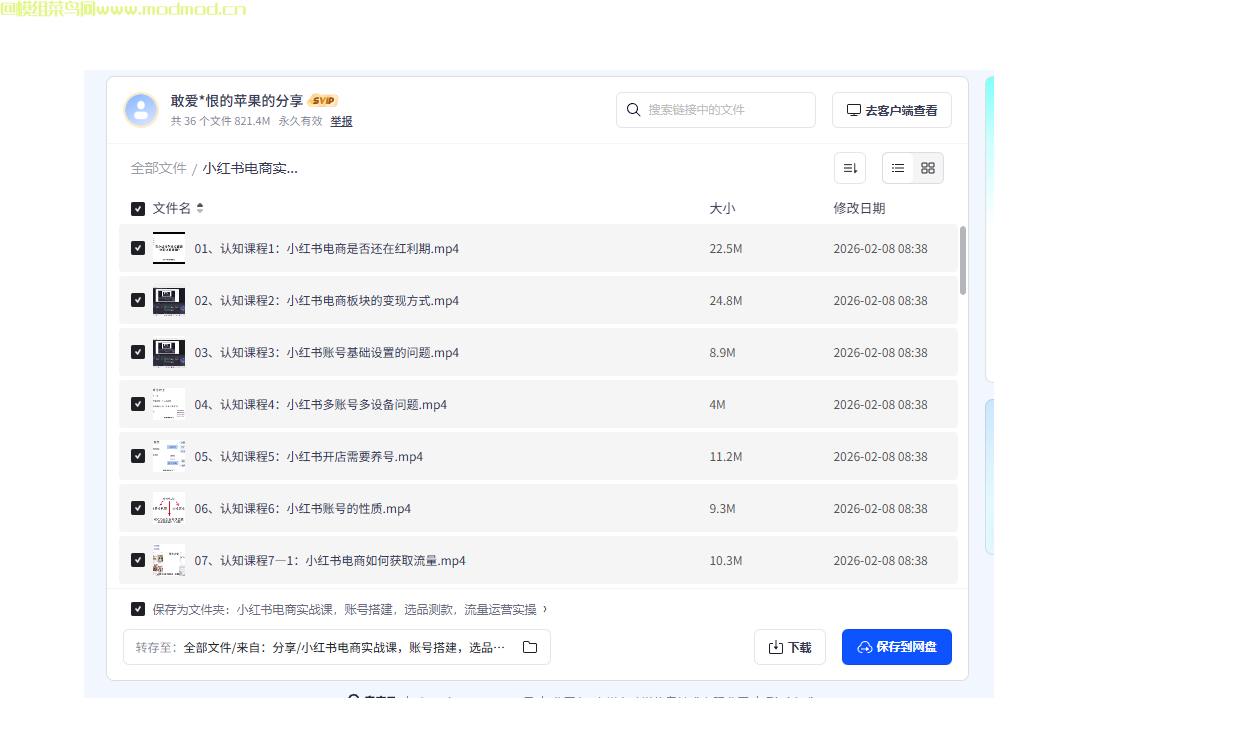
Task: Click the 举报 report link
Action: tap(341, 121)
